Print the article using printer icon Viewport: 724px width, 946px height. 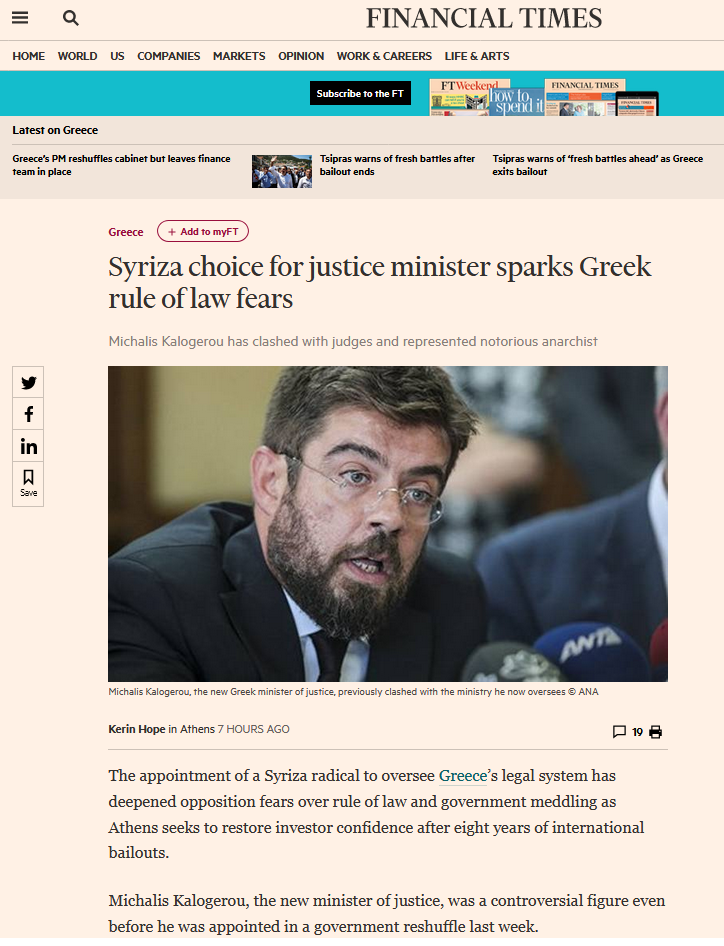[656, 732]
